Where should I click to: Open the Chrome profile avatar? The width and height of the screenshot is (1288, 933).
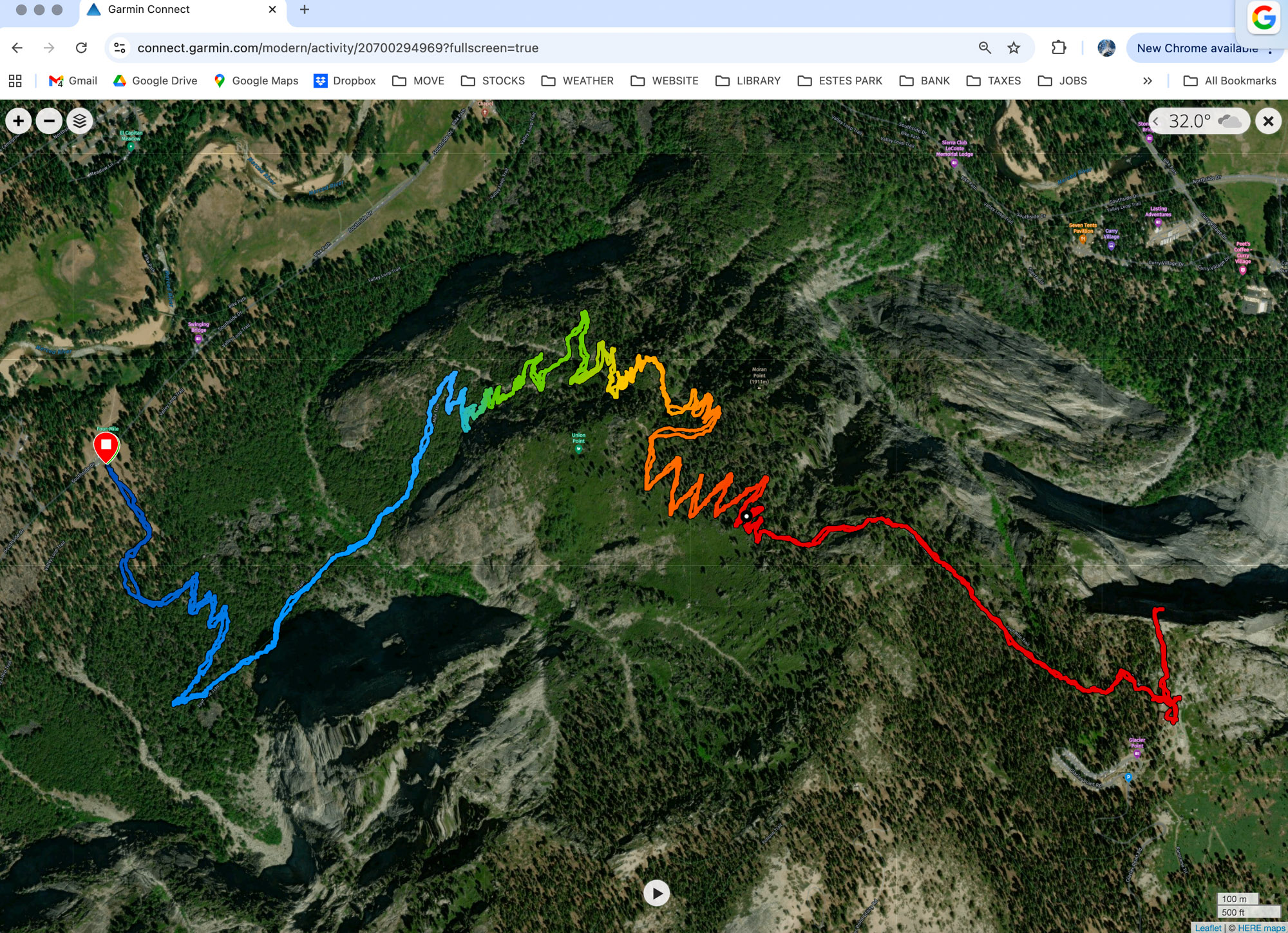(x=1106, y=48)
